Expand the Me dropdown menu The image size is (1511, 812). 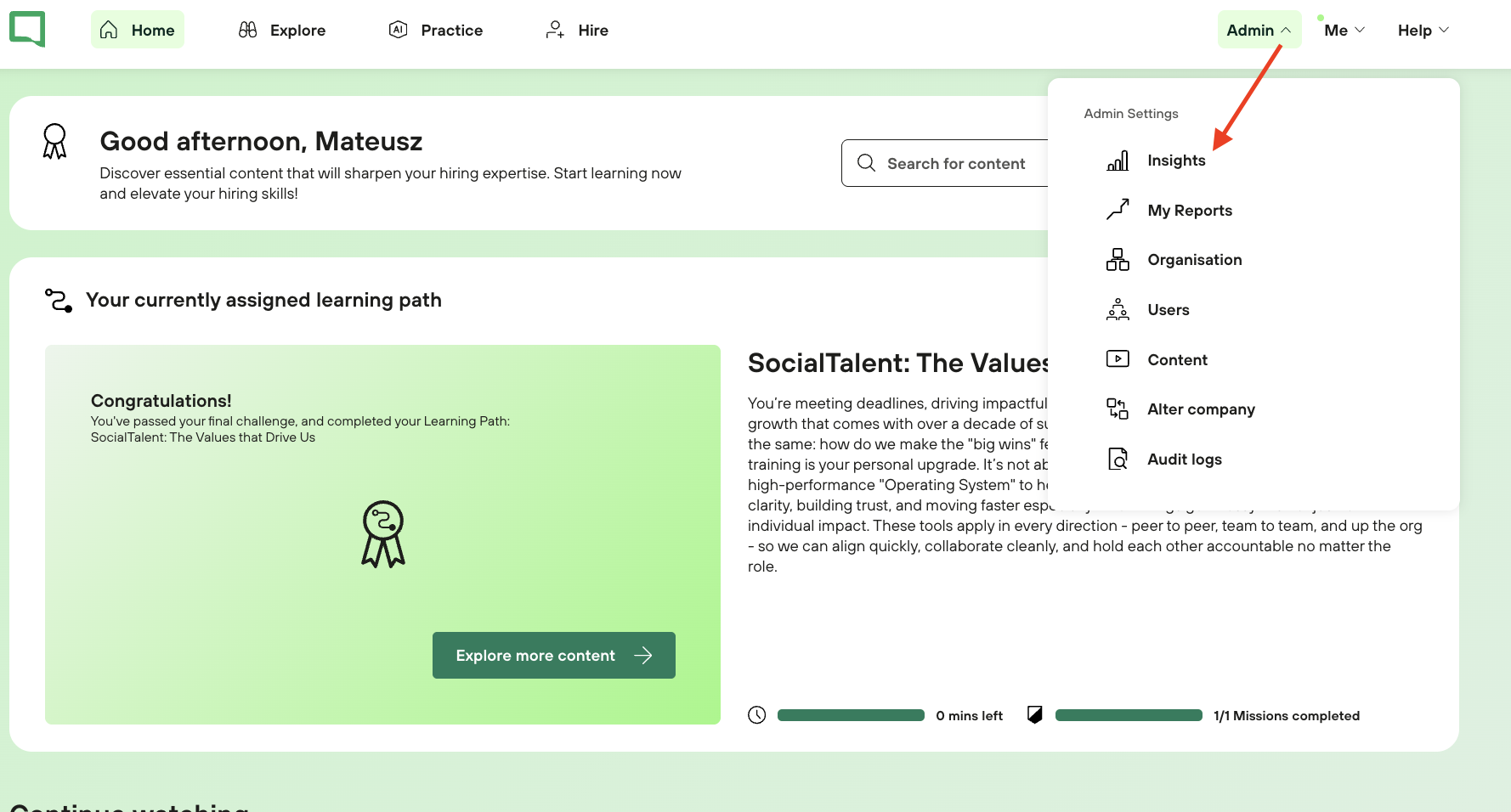(x=1344, y=30)
